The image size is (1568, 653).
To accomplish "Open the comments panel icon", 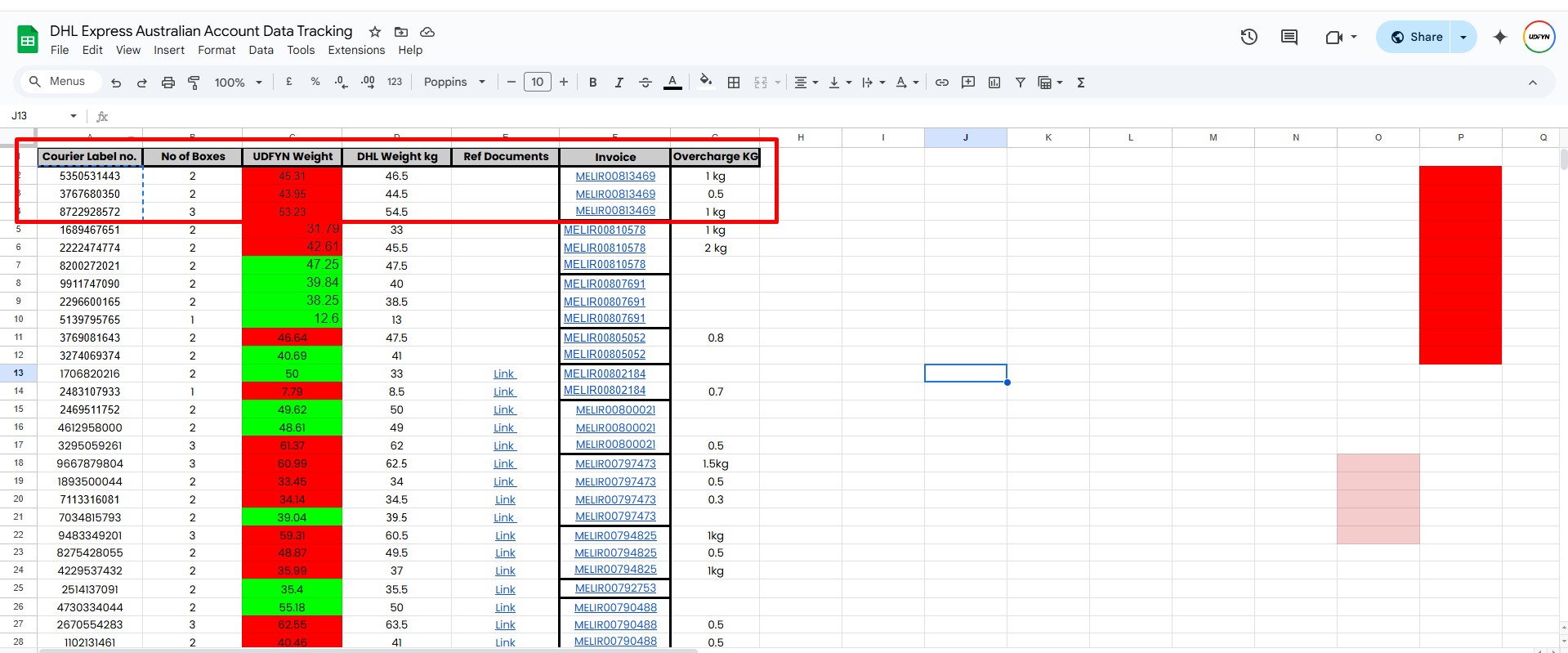I will pos(1289,37).
